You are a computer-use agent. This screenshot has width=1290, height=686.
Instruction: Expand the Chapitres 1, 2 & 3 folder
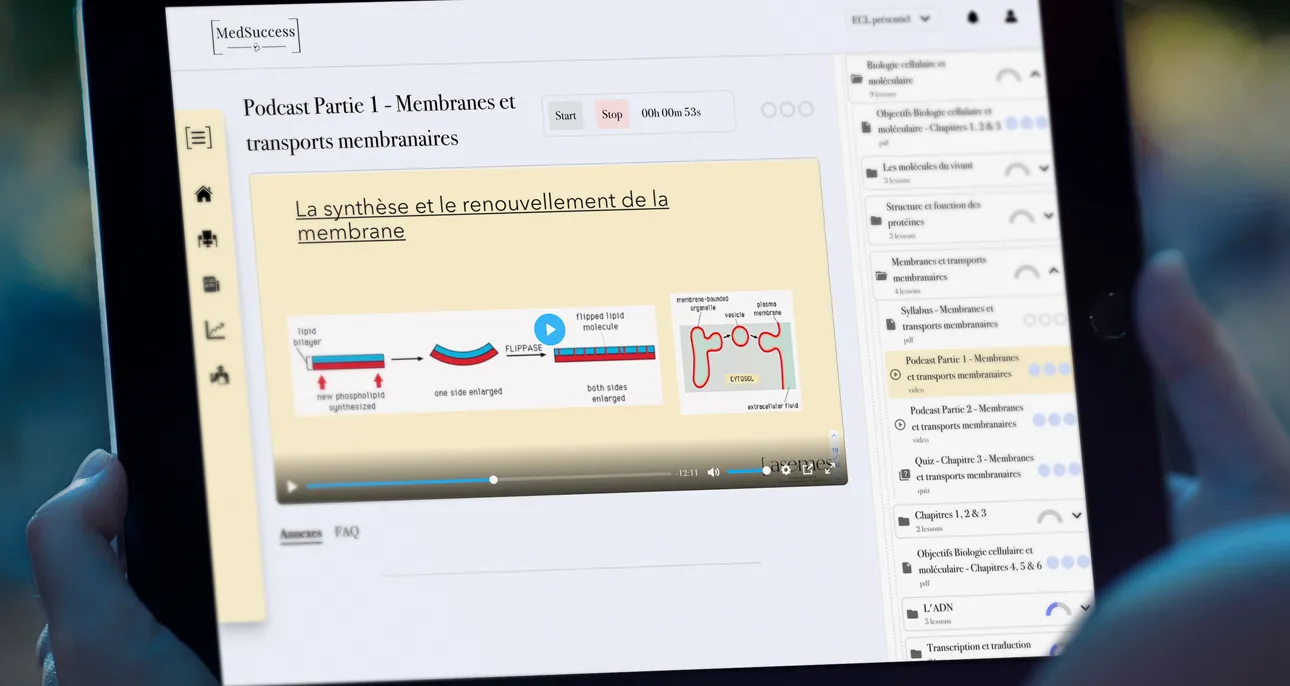click(x=1076, y=516)
